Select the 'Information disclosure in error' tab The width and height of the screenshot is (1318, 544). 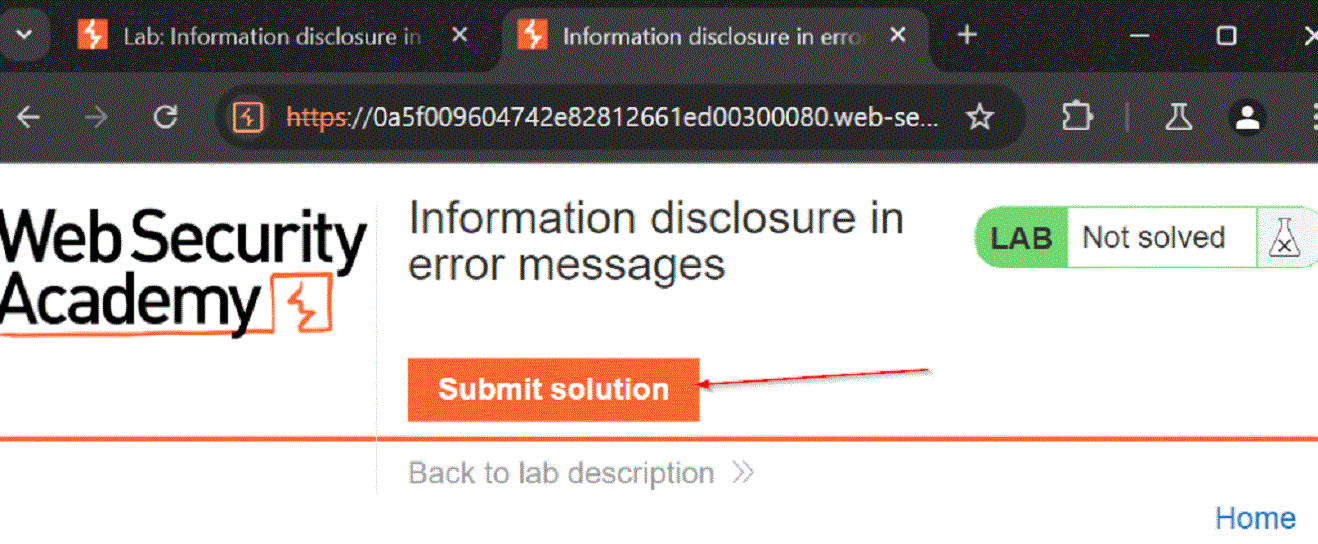pos(700,36)
